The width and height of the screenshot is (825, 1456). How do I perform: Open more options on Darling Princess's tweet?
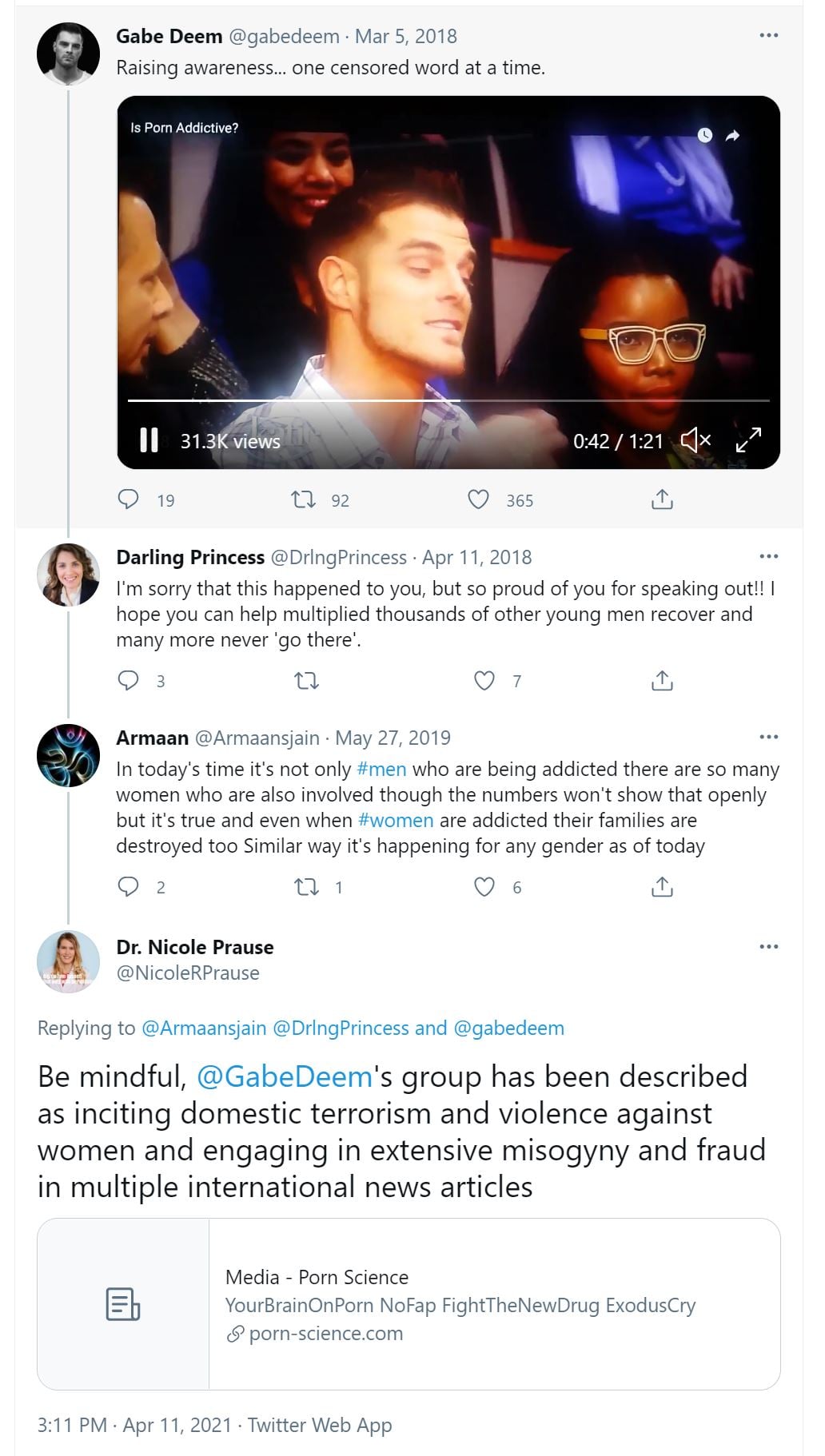[x=768, y=557]
